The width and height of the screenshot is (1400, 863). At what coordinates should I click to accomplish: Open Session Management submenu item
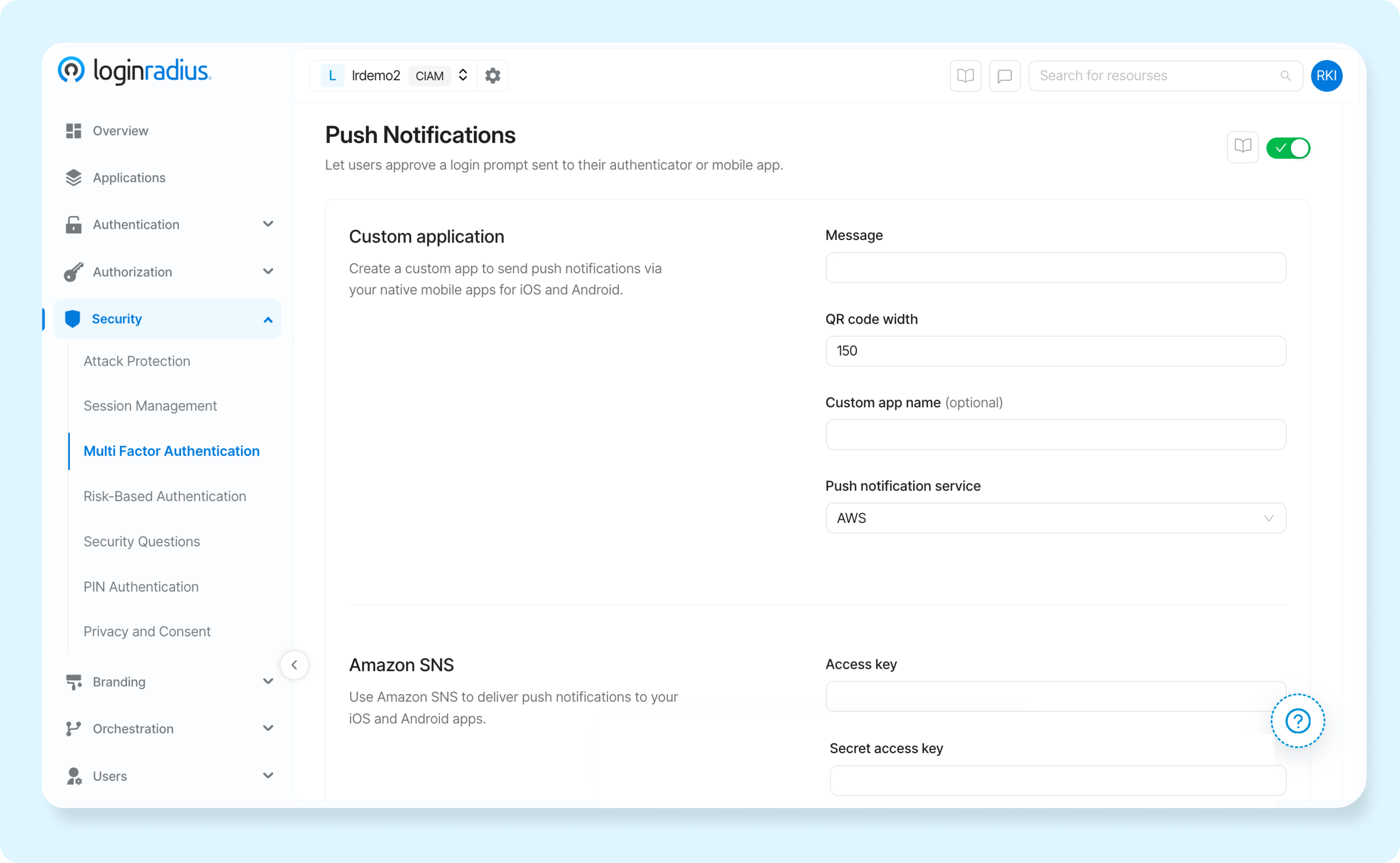tap(150, 406)
